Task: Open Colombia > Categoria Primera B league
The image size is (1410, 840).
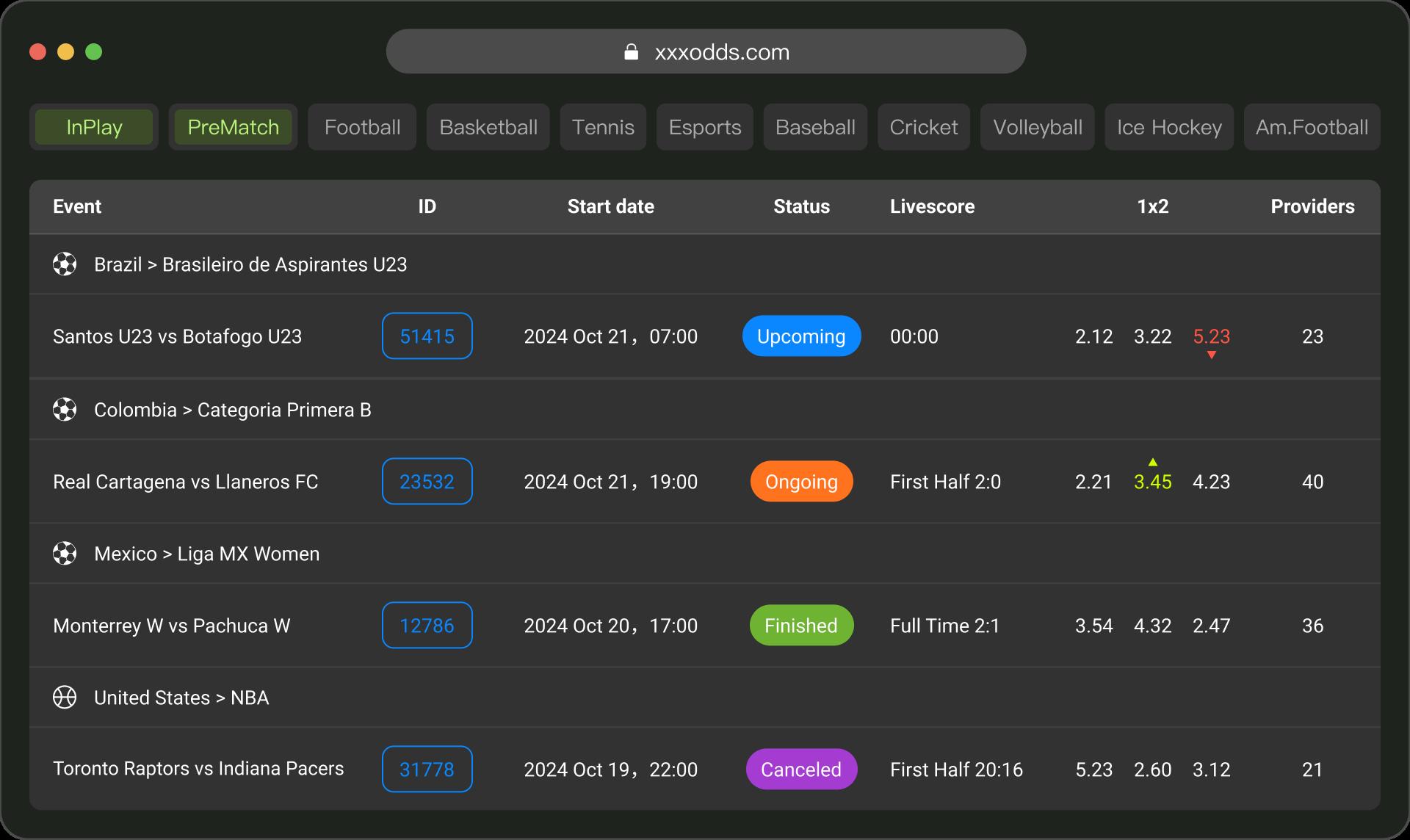Action: 232,410
